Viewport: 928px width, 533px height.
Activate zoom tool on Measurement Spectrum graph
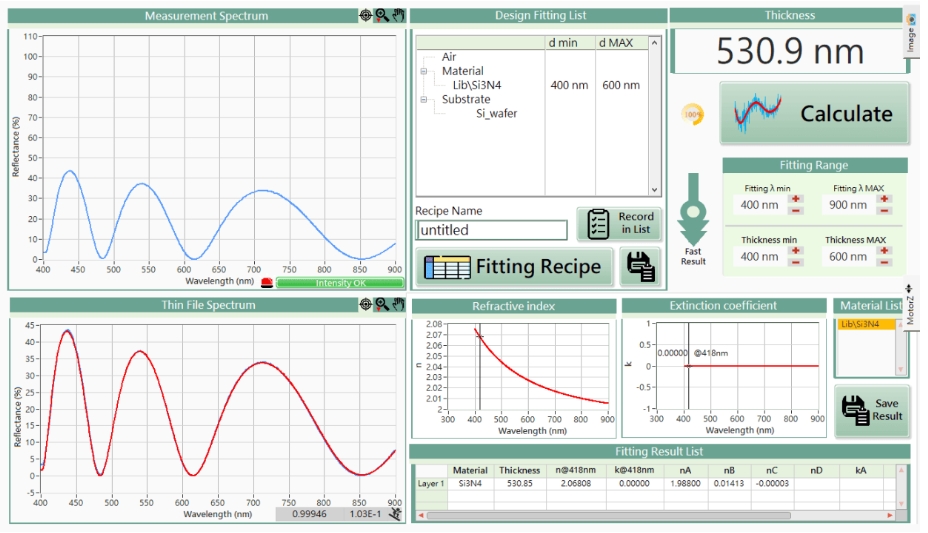click(x=381, y=16)
